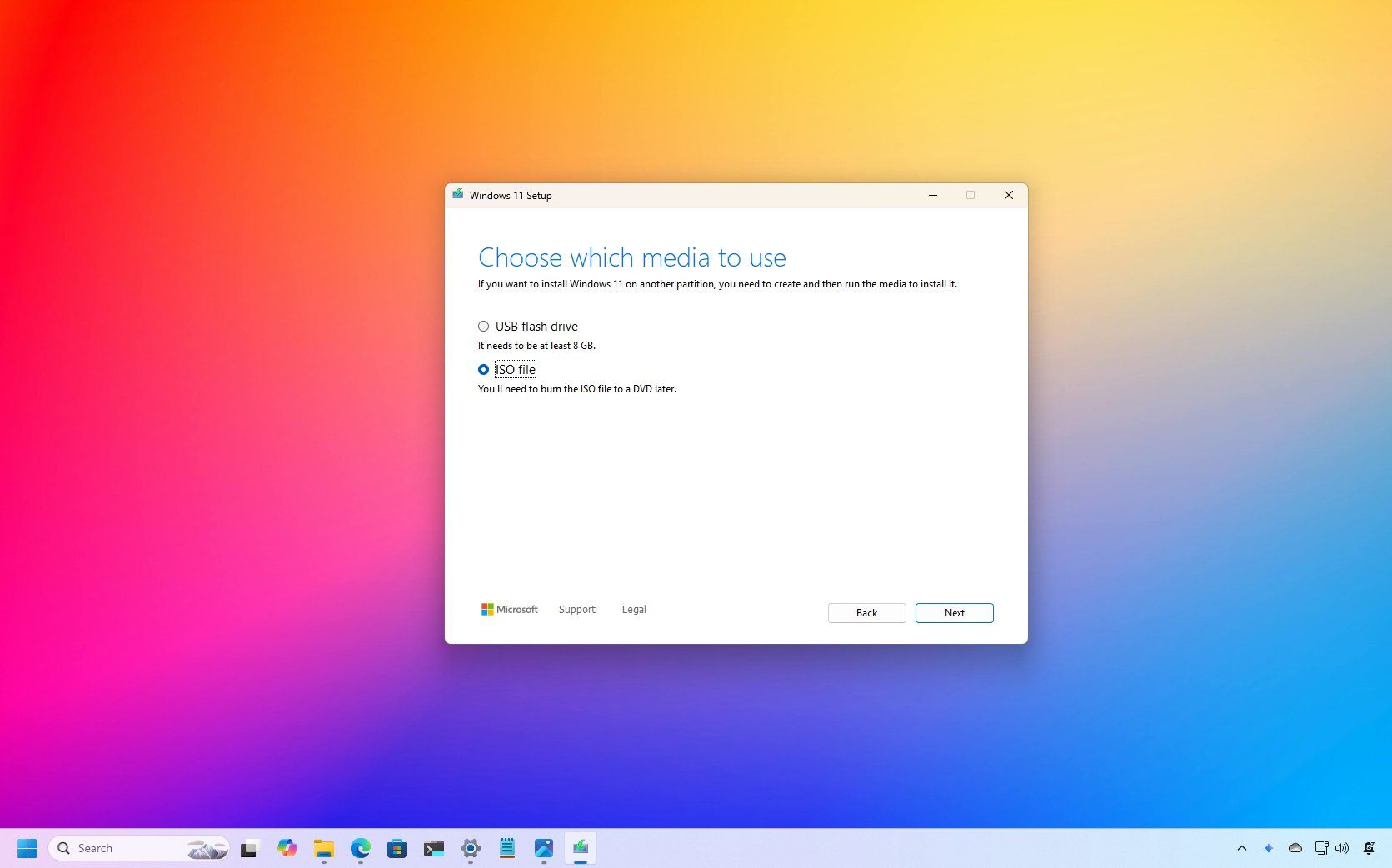
Task: Launch Copilot from the taskbar
Action: pyautogui.click(x=287, y=848)
